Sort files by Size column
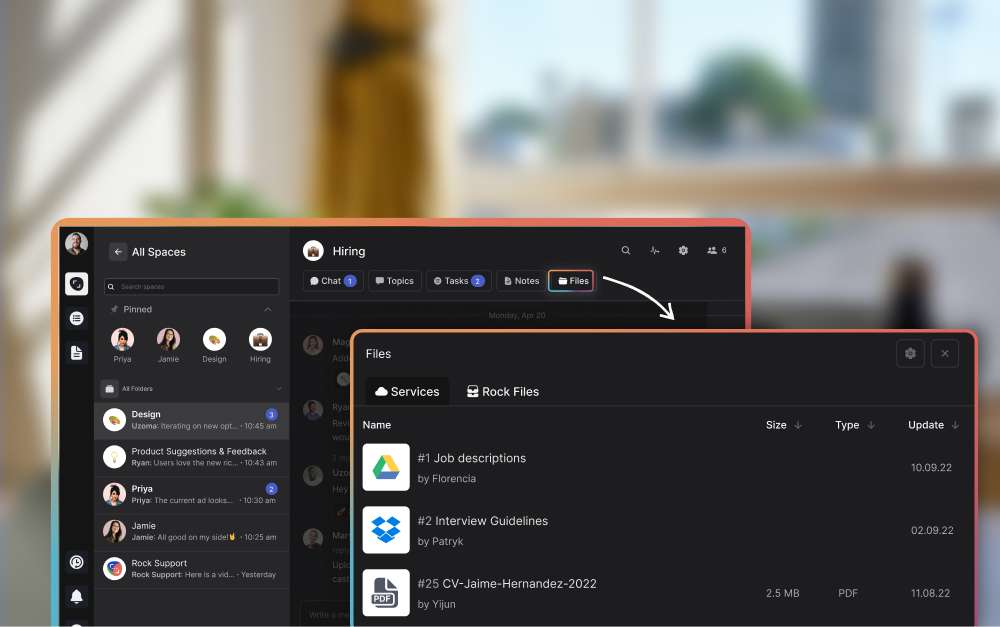This screenshot has height=627, width=1000. pyautogui.click(x=785, y=425)
